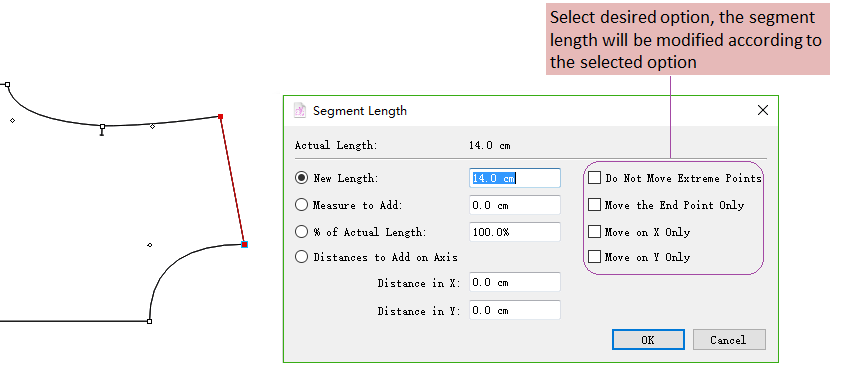This screenshot has width=865, height=376.
Task: Check Move the End Point Only
Action: point(594,205)
